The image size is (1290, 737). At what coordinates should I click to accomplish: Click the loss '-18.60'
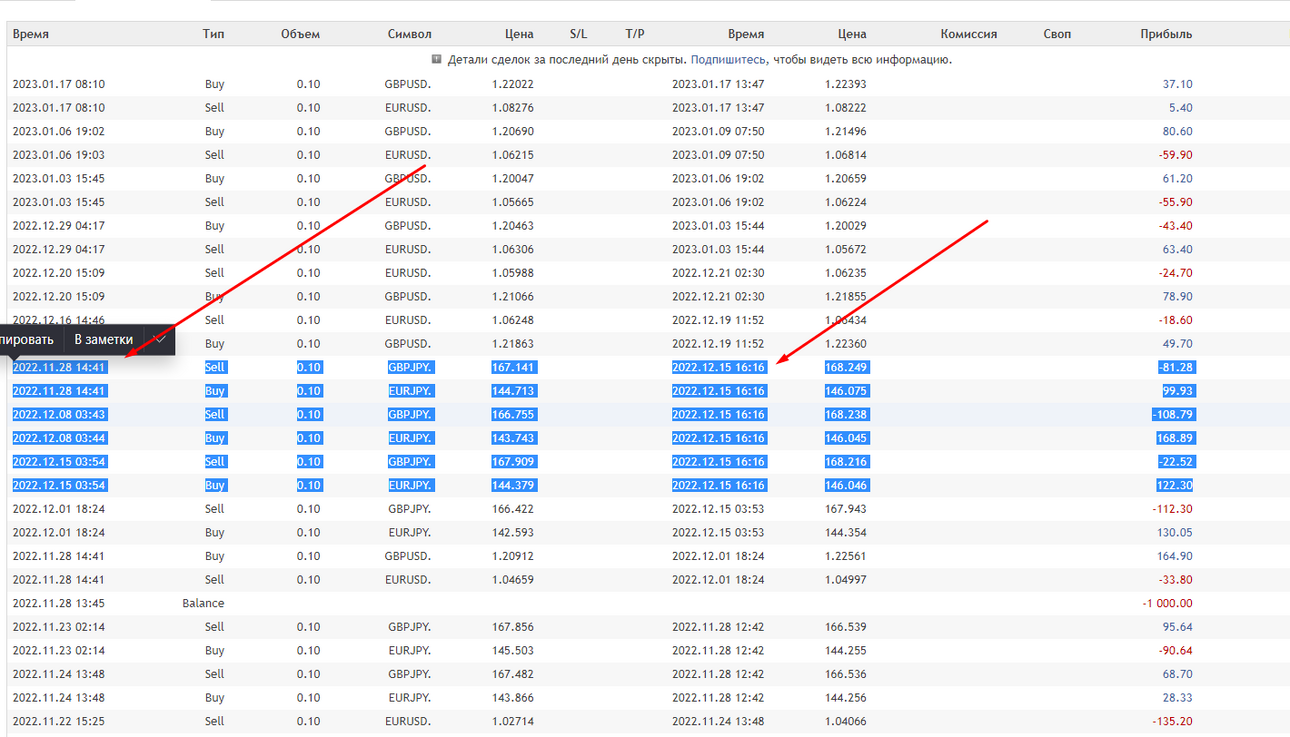click(x=1175, y=320)
